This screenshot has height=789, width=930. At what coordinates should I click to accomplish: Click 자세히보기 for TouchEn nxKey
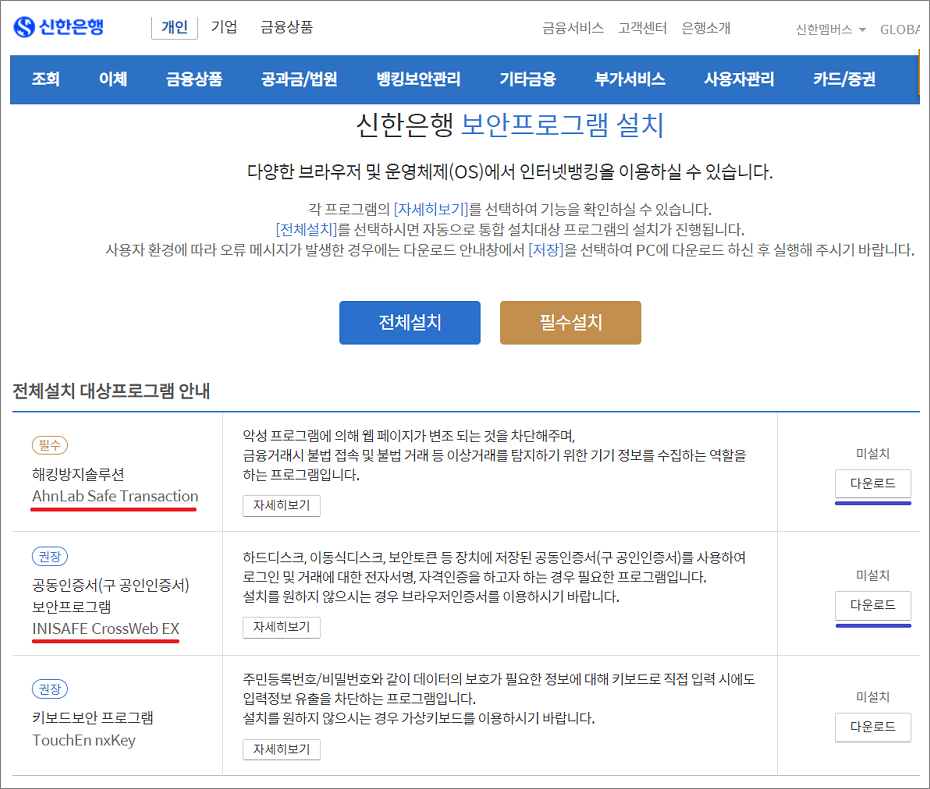click(x=282, y=749)
